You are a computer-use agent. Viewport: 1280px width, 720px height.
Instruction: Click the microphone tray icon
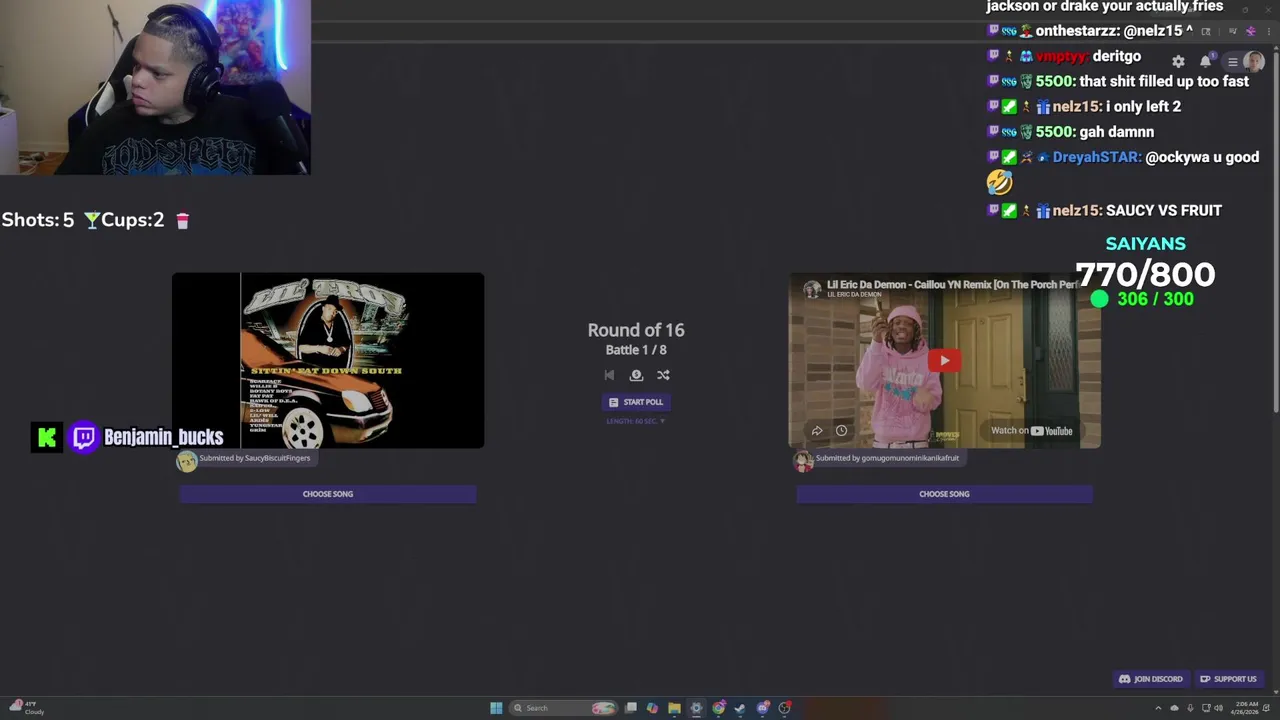tap(1190, 708)
